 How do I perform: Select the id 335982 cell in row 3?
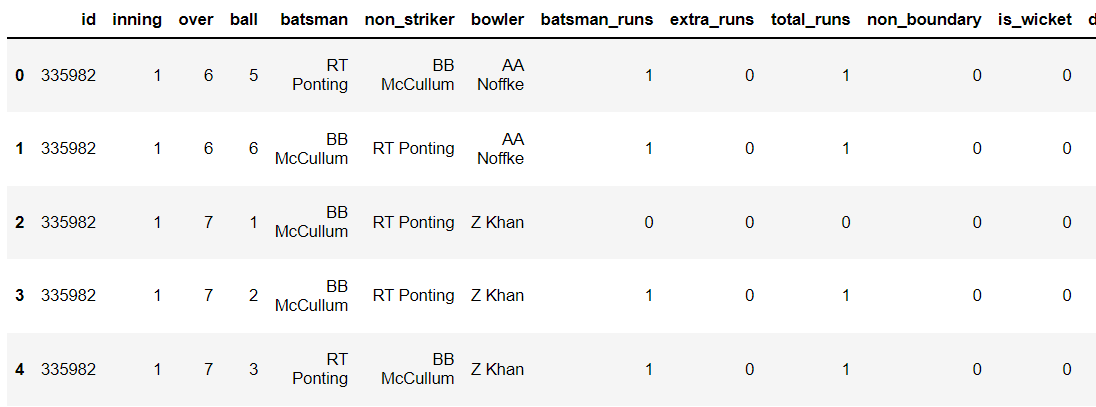(x=68, y=296)
